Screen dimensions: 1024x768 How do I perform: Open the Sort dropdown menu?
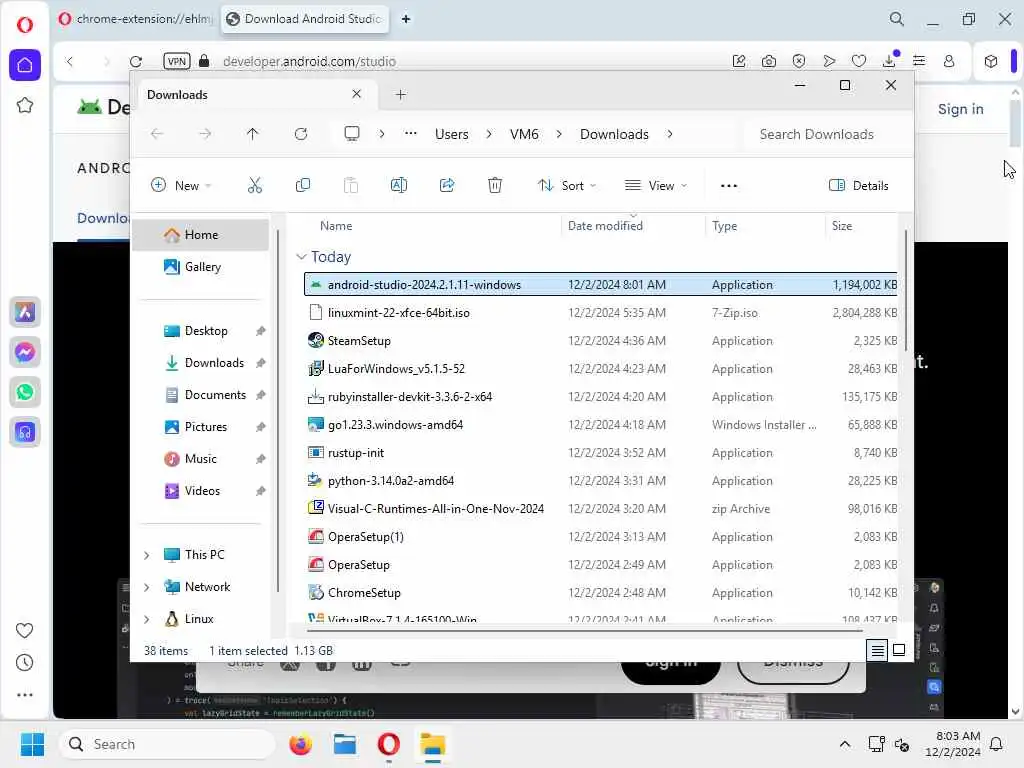[x=566, y=185]
